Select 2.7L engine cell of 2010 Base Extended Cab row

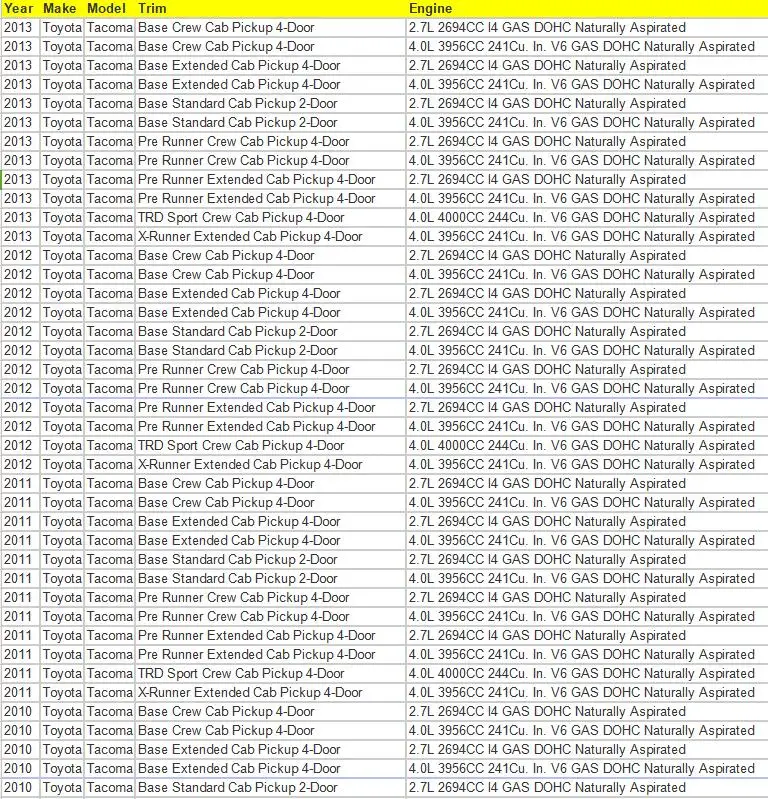point(587,750)
